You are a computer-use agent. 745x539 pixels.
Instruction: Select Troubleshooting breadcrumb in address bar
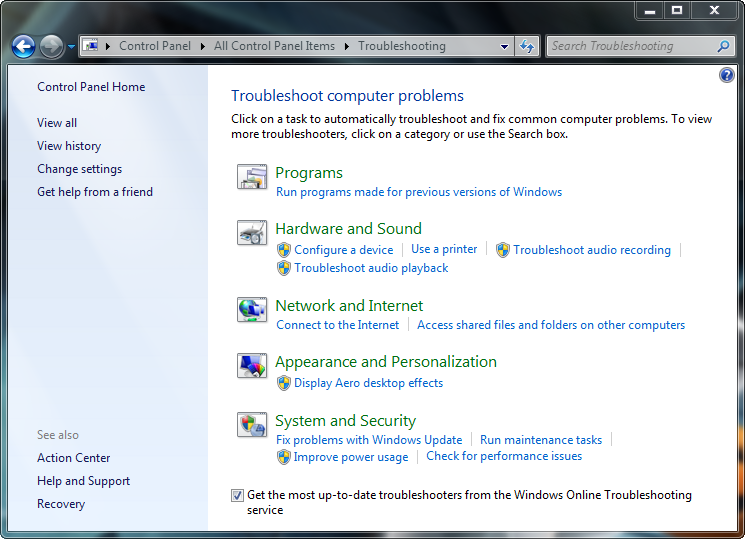402,46
